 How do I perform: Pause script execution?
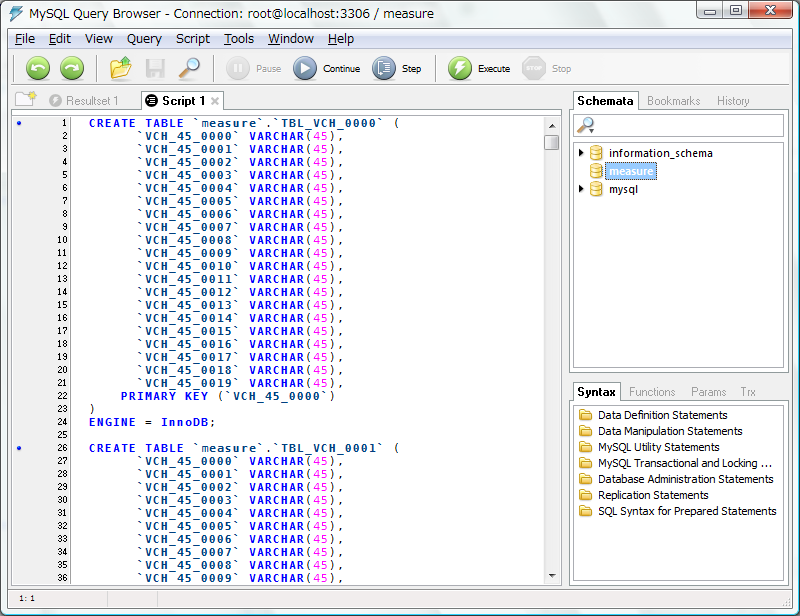click(254, 68)
